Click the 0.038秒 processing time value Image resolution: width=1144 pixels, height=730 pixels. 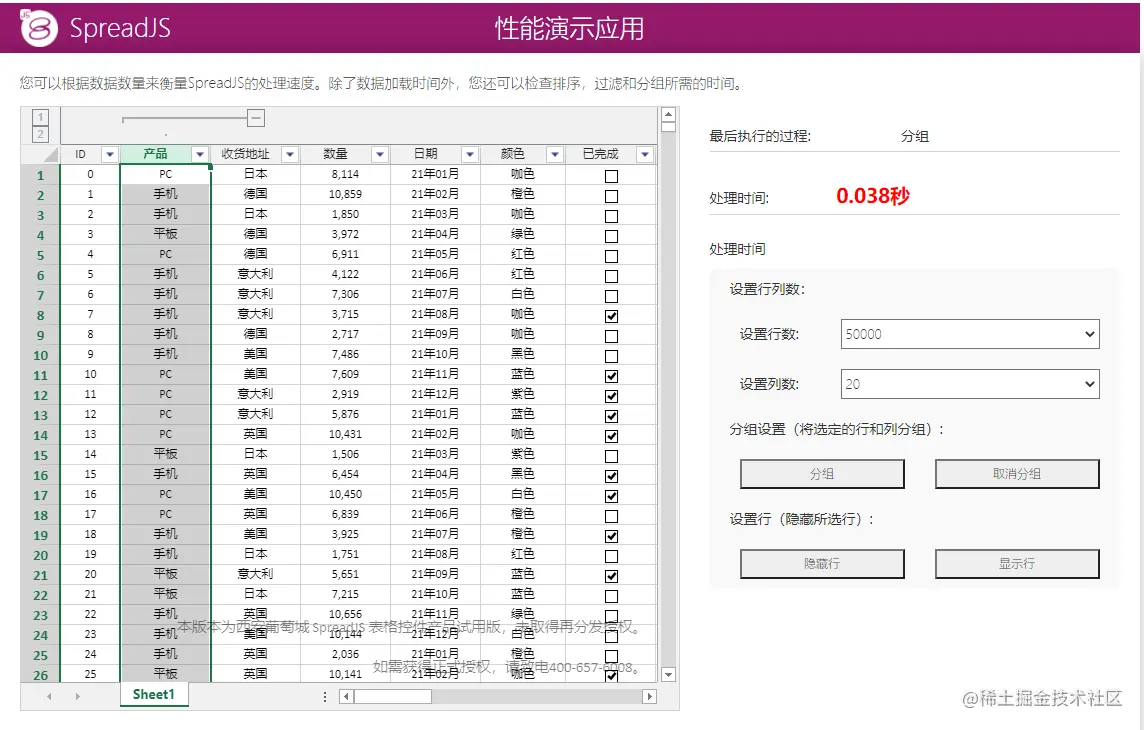[x=873, y=195]
